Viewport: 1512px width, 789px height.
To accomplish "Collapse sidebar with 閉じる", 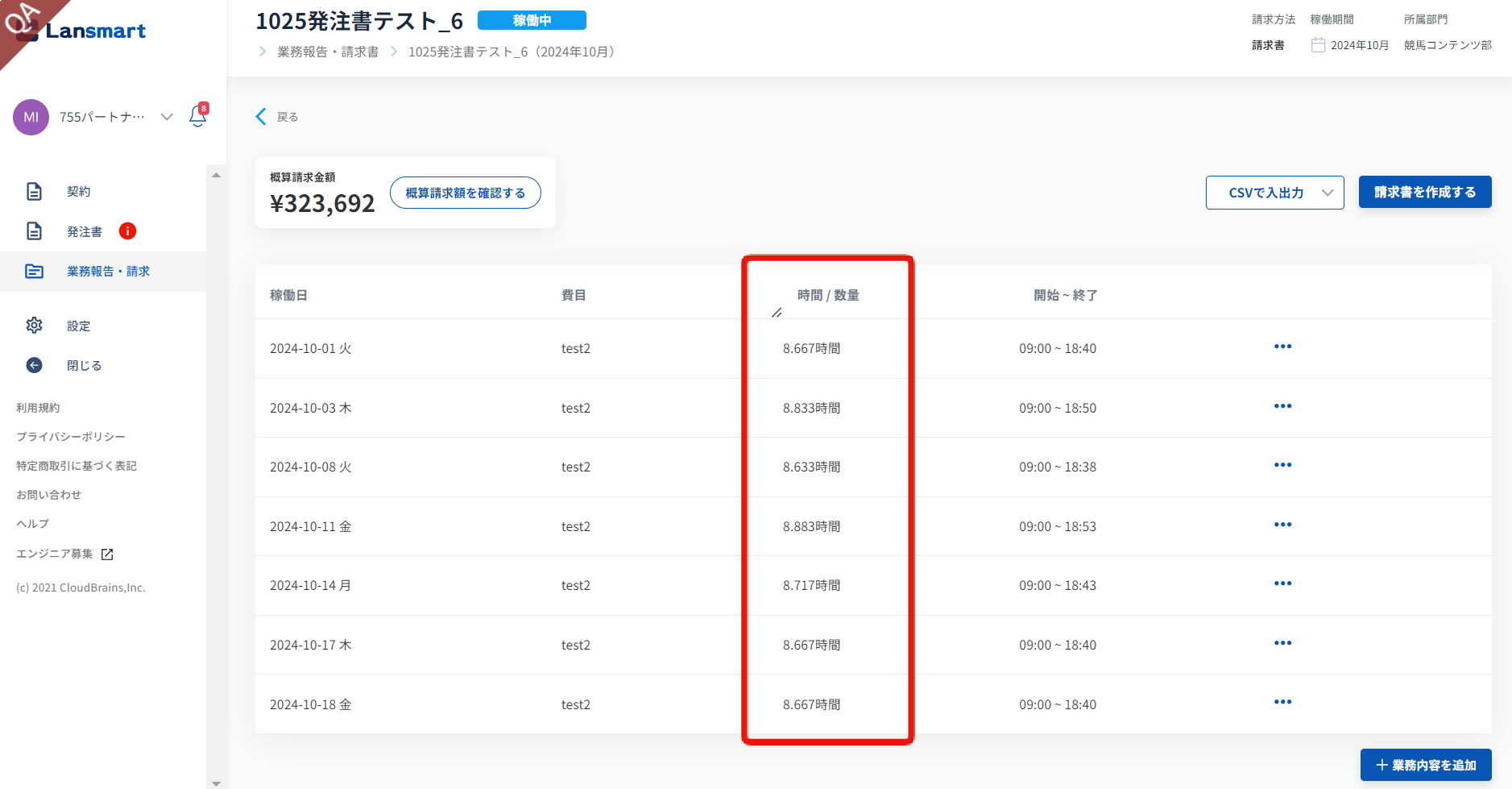I will point(85,365).
